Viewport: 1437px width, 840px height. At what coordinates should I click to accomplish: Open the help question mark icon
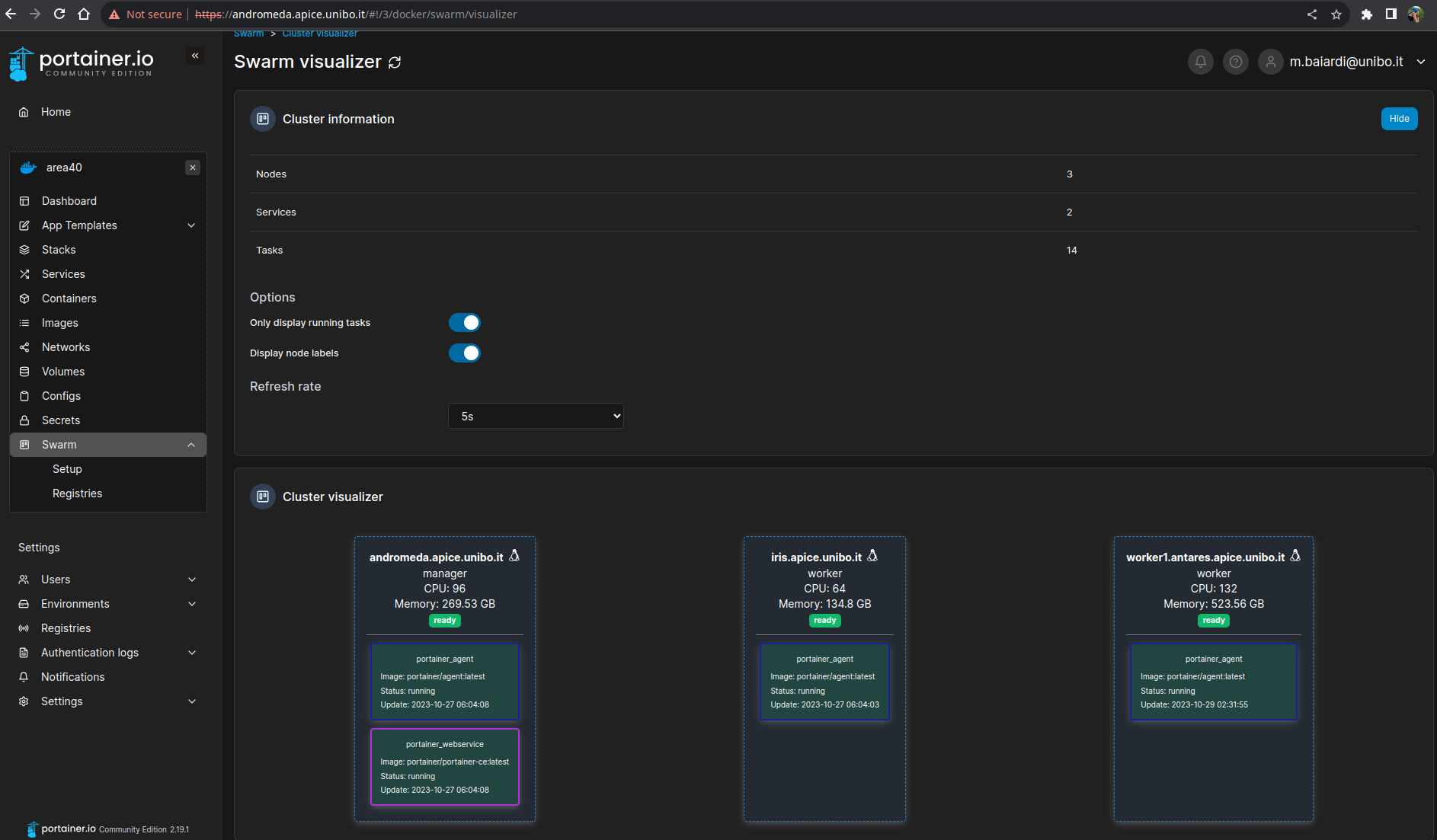[x=1235, y=62]
